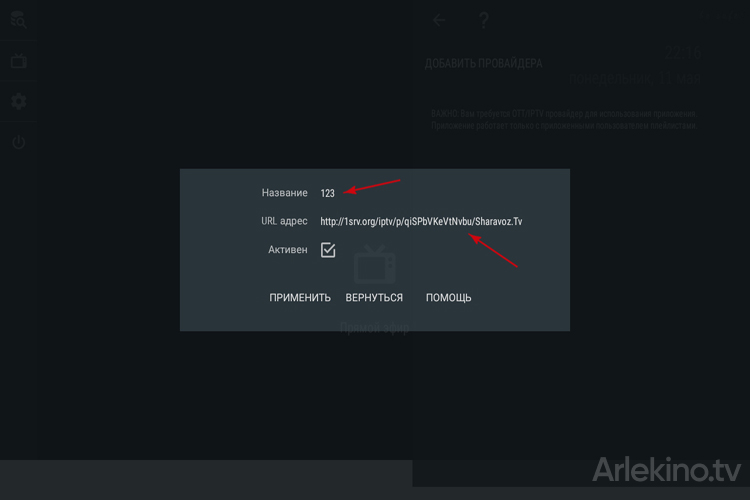Viewport: 750px width, 500px height.
Task: Edit the URL адрес field
Action: (x=421, y=222)
